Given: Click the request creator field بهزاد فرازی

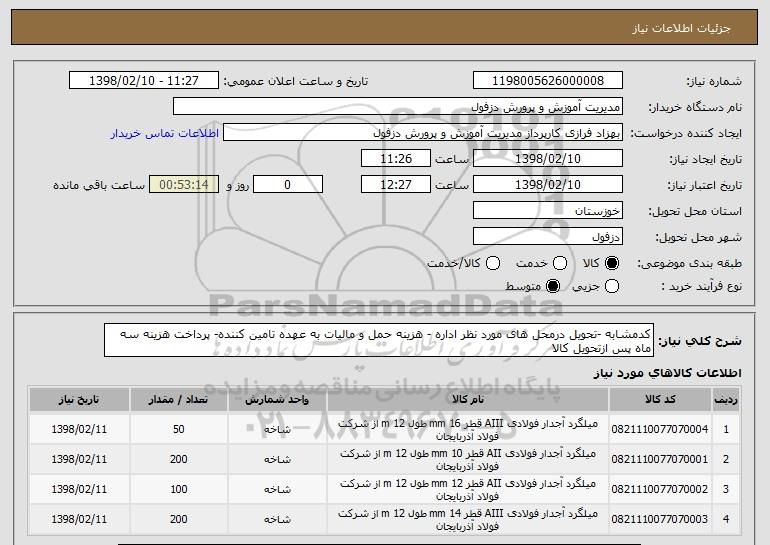Looking at the screenshot, I should tap(423, 133).
